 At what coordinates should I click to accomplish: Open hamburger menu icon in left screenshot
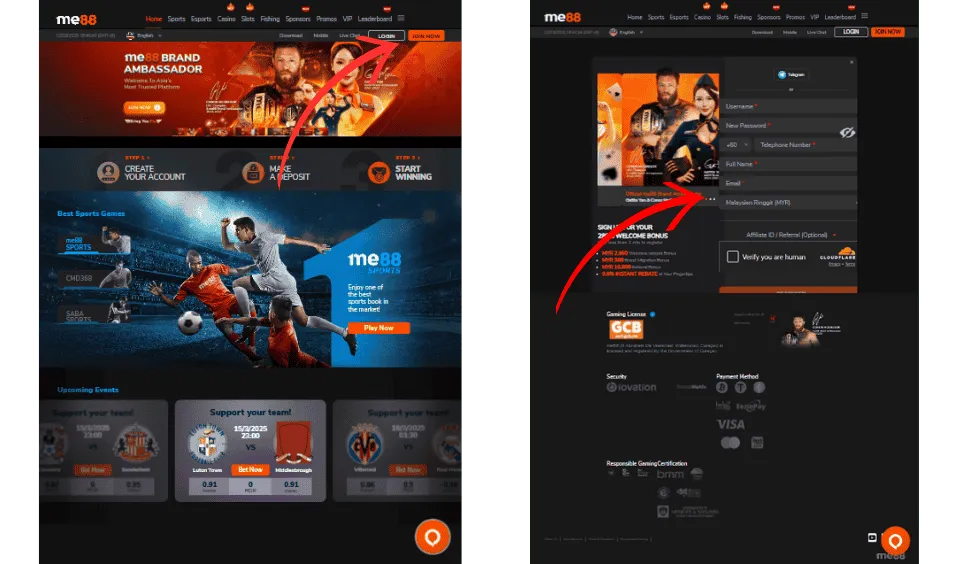coord(401,18)
